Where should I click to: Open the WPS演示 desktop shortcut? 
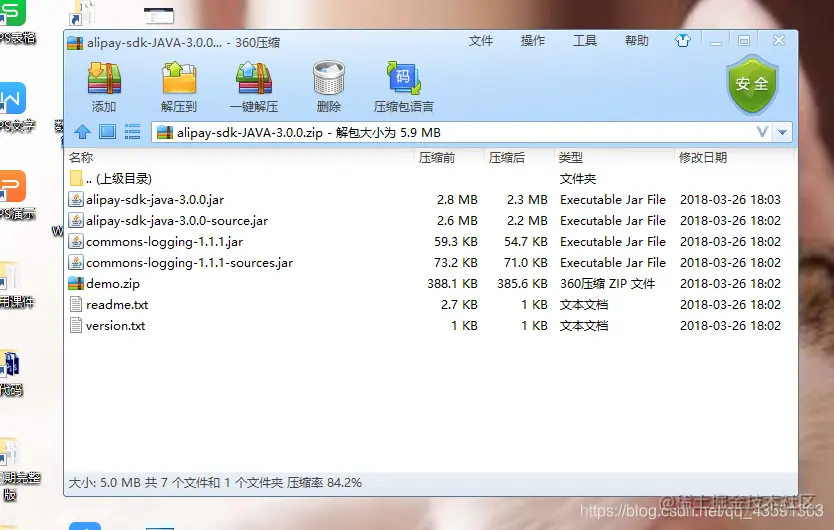[x=14, y=194]
